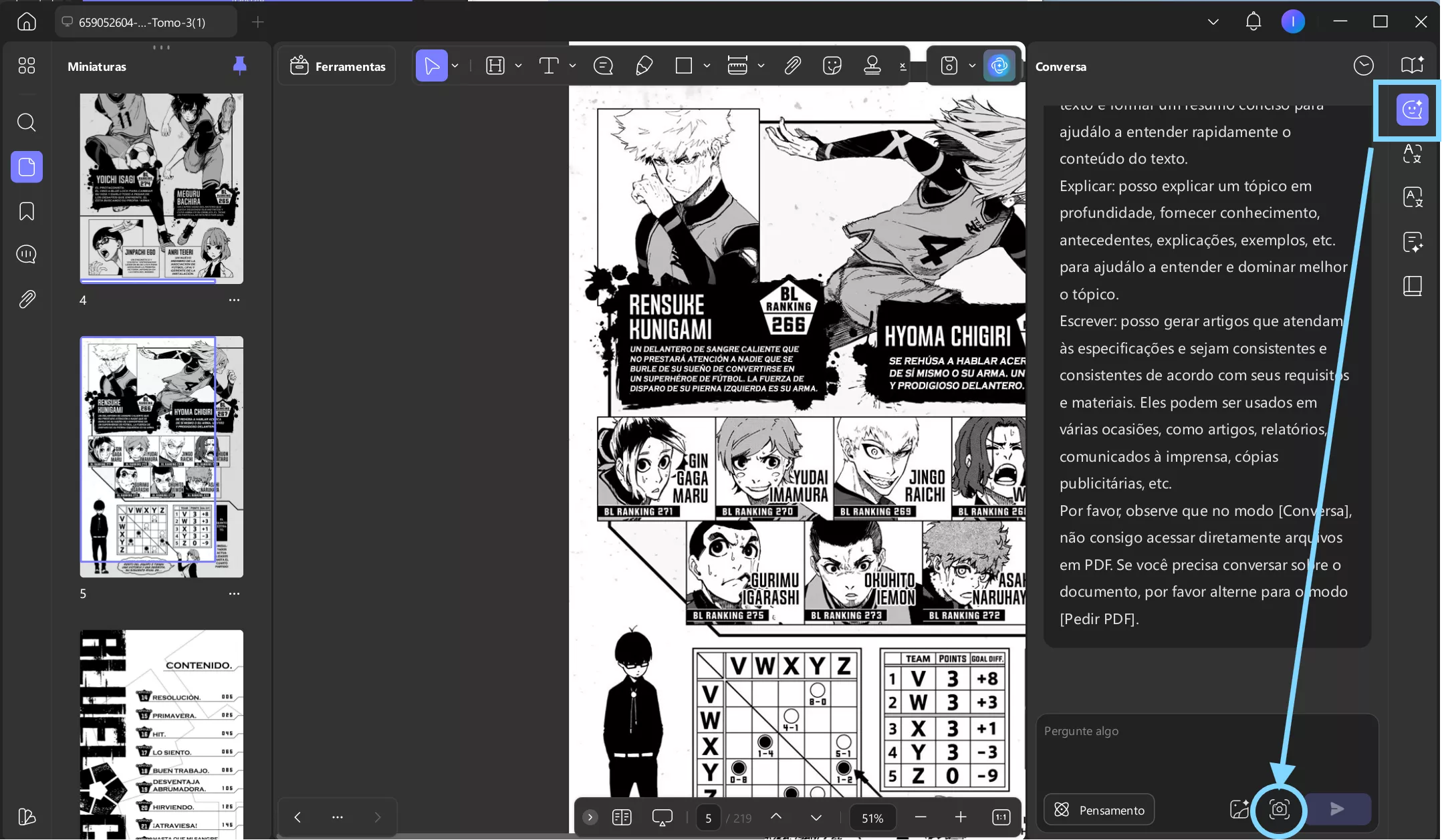Go to the Home icon
This screenshot has width=1442, height=840.
pos(26,22)
